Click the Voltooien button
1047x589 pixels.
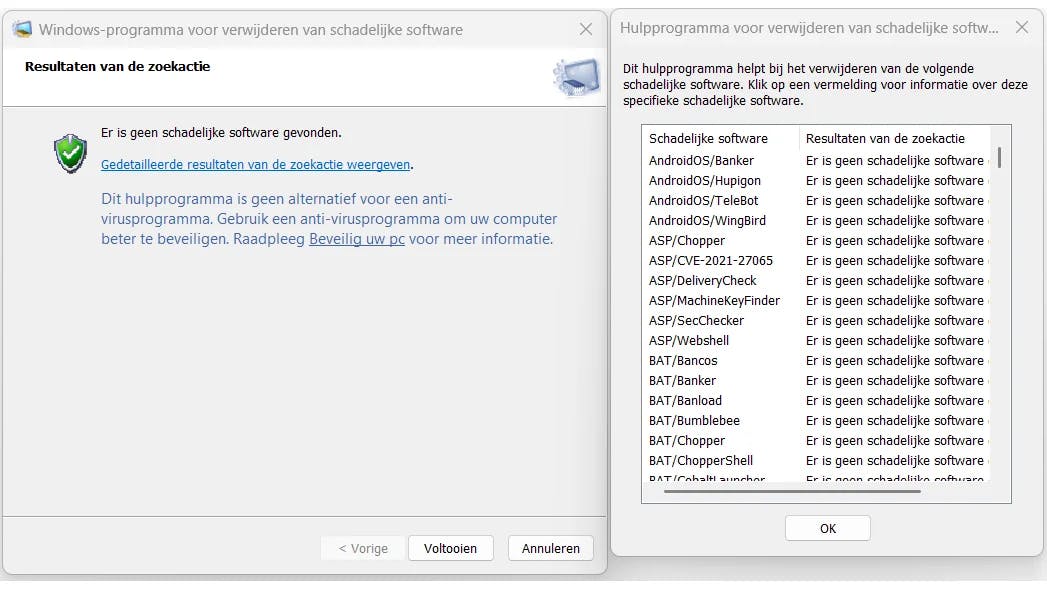point(451,548)
